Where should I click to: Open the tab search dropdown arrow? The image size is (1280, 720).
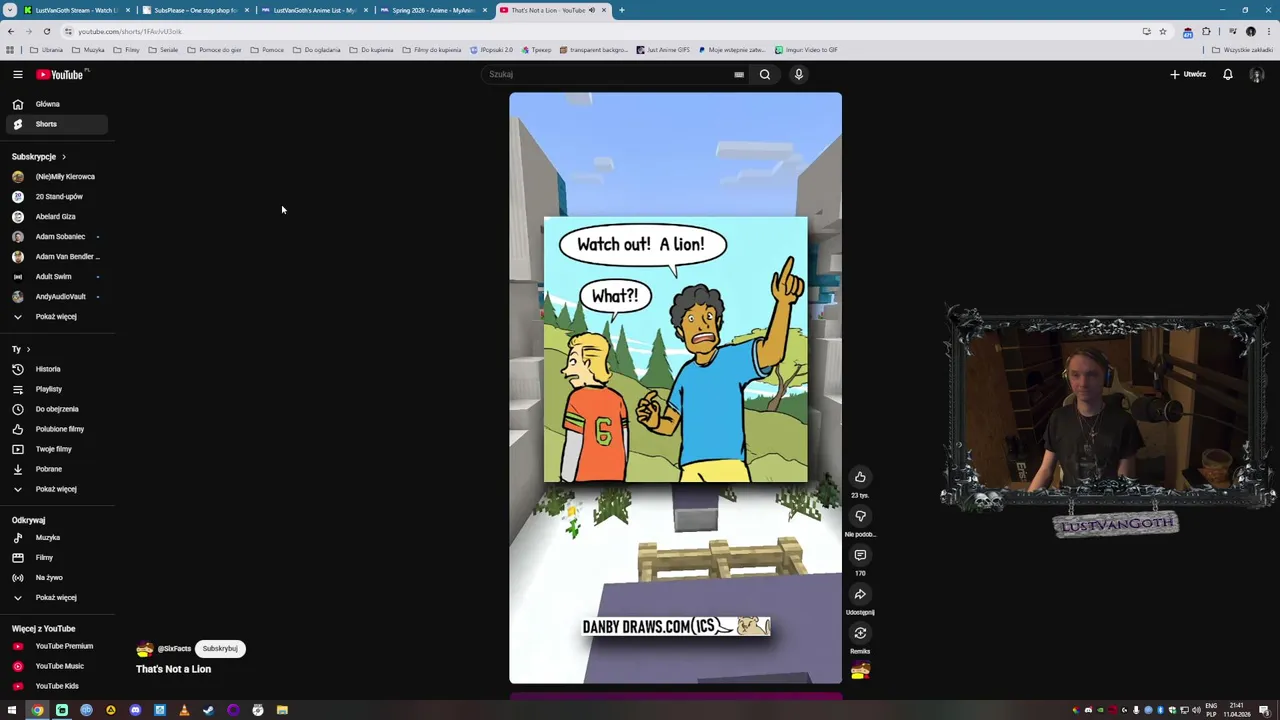9,10
